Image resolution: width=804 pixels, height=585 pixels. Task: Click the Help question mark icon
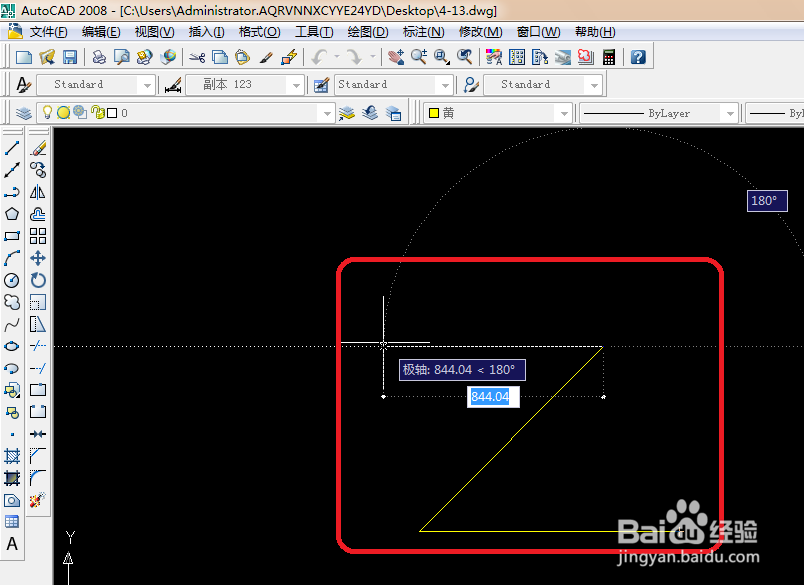click(638, 57)
